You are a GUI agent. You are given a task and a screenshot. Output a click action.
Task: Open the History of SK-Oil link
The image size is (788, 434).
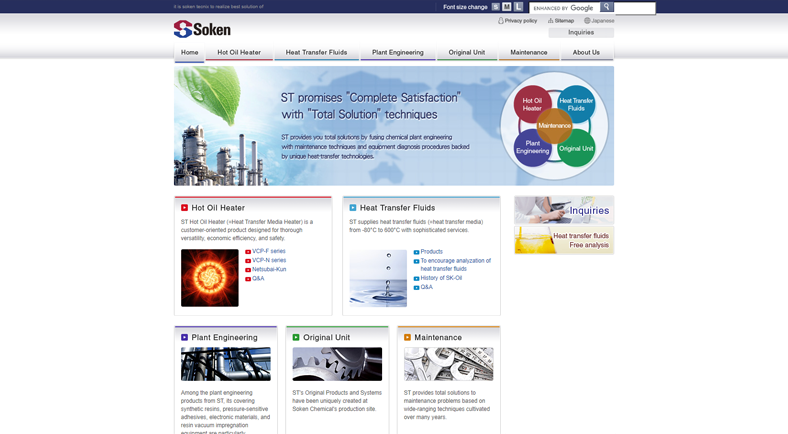(x=441, y=278)
